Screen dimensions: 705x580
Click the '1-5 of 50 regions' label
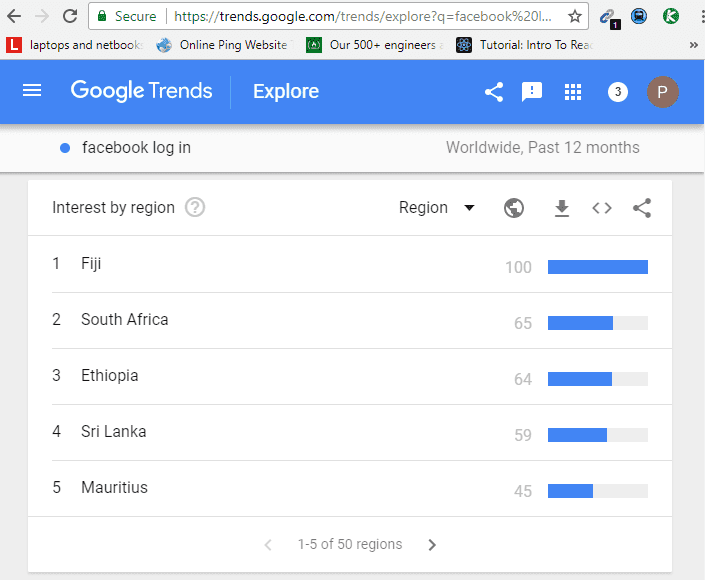(350, 544)
